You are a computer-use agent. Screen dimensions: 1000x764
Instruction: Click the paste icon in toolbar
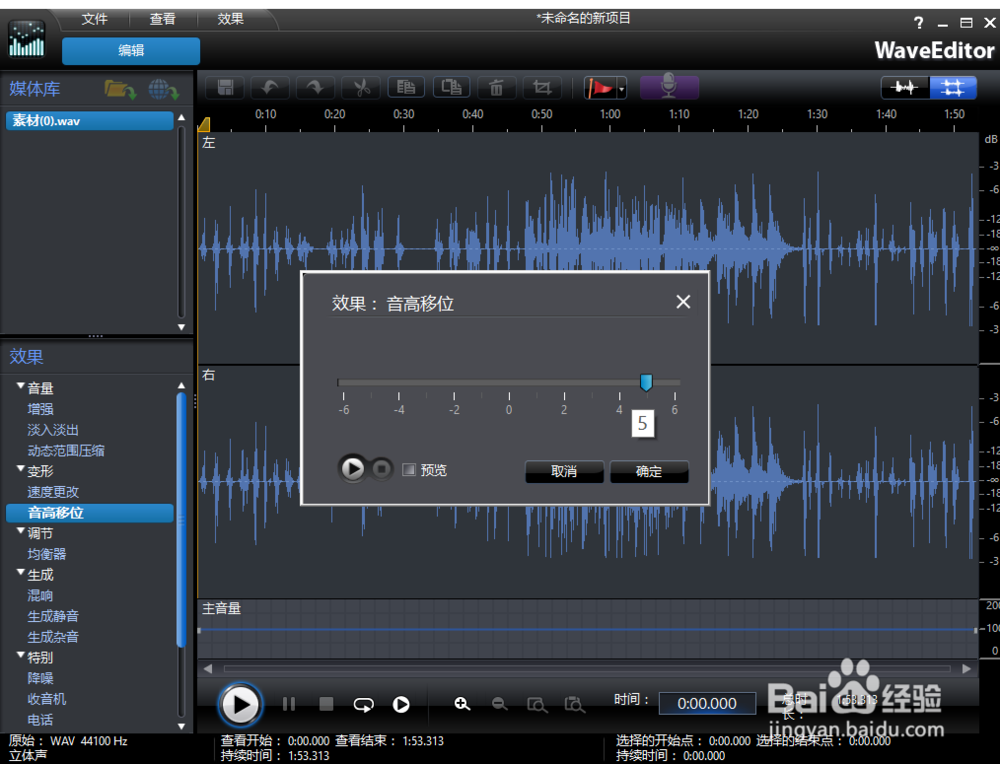click(452, 87)
